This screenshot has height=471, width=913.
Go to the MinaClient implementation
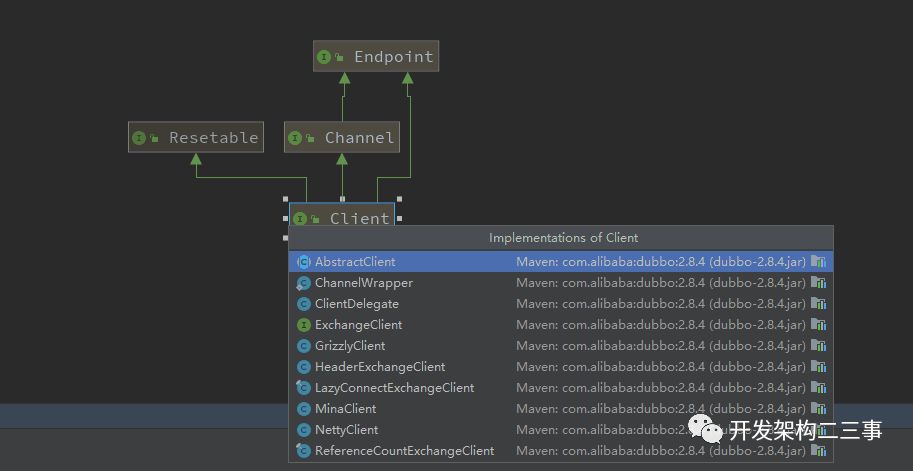[345, 409]
